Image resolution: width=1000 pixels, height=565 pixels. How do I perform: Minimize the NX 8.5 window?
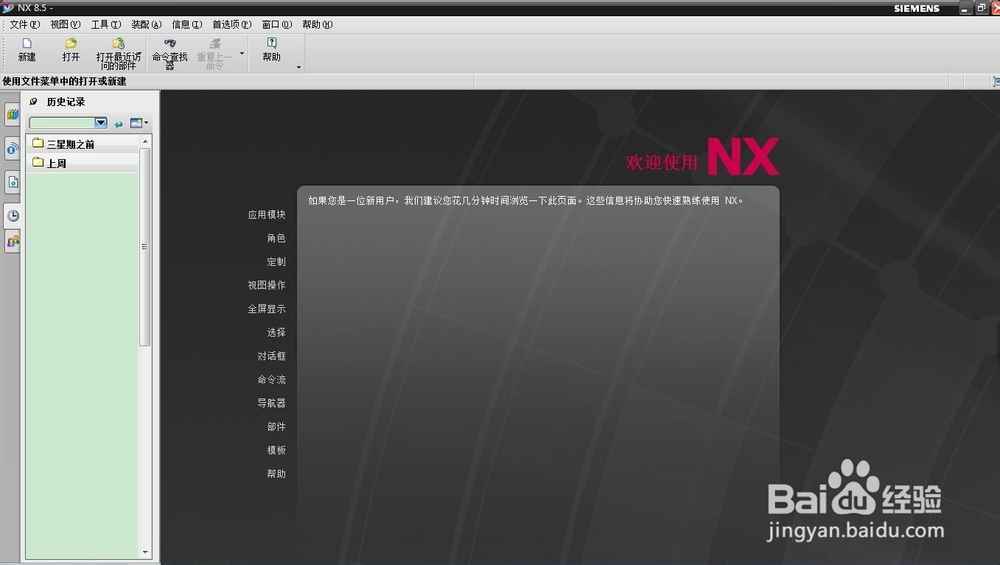(x=965, y=8)
